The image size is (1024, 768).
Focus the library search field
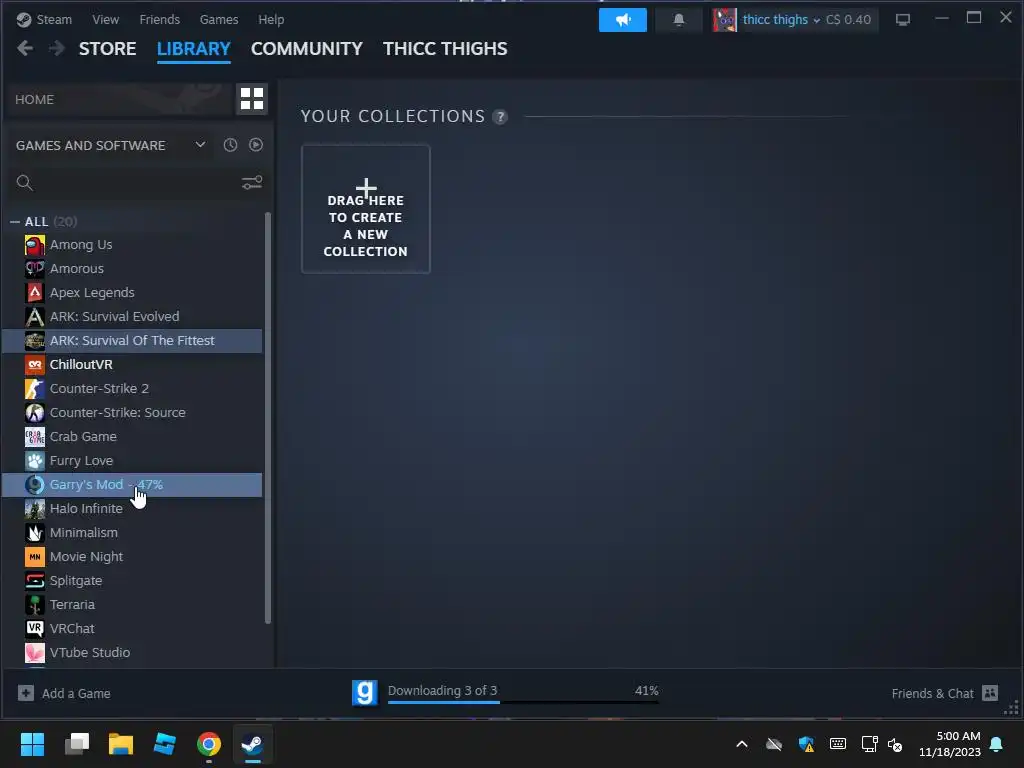point(137,183)
